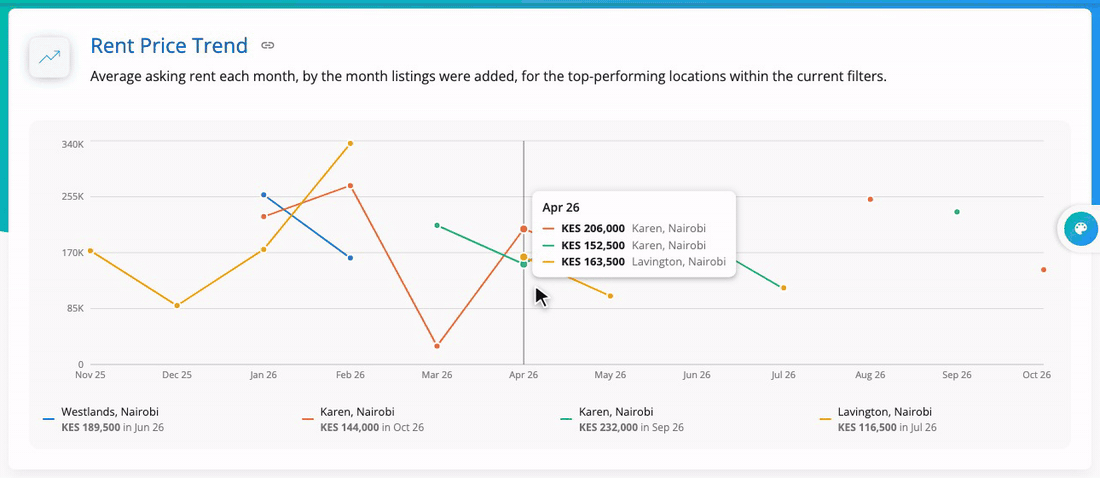
Task: Click the yellow Lavington legend color line
Action: (826, 419)
